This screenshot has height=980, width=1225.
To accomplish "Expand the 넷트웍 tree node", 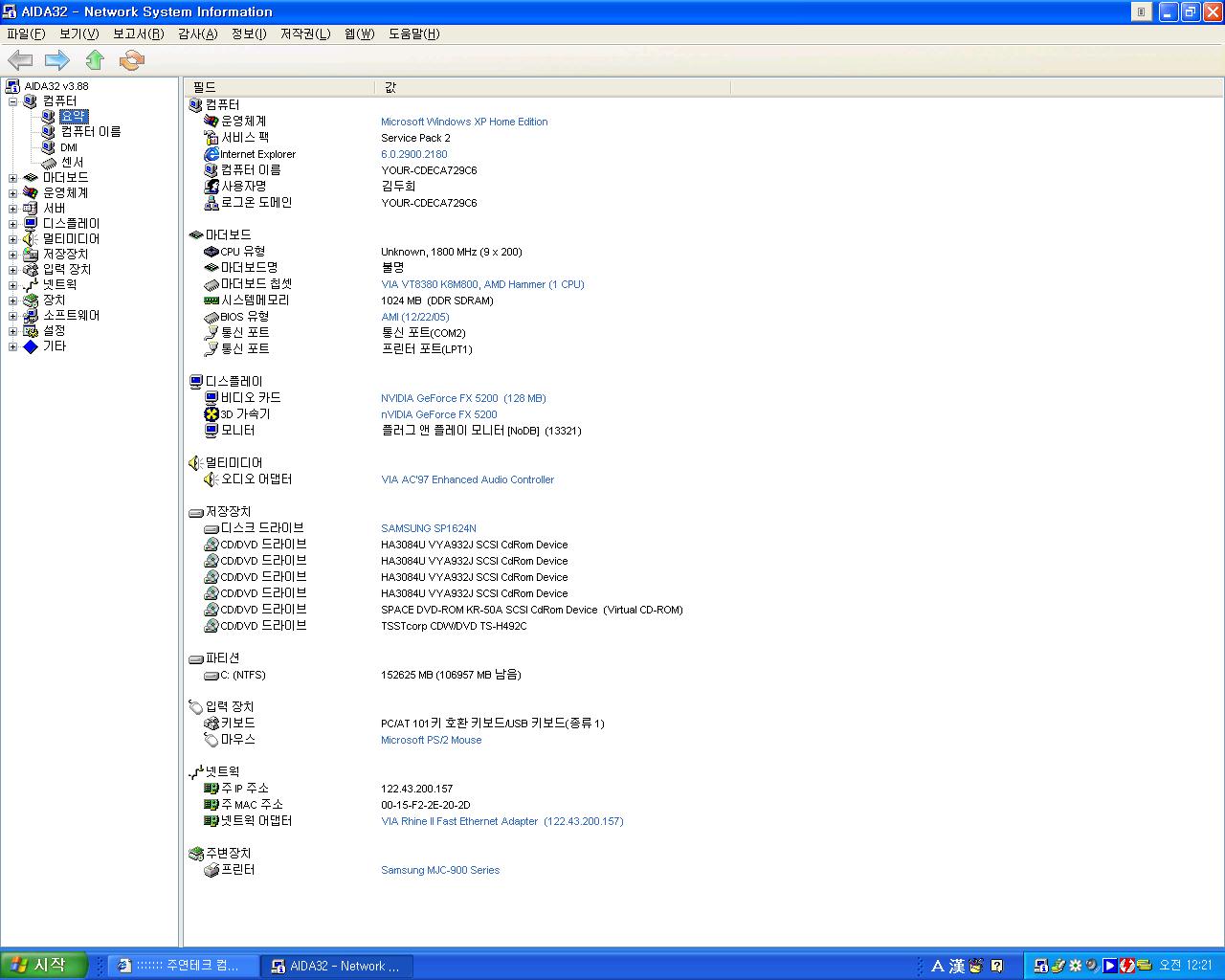I will (x=12, y=285).
